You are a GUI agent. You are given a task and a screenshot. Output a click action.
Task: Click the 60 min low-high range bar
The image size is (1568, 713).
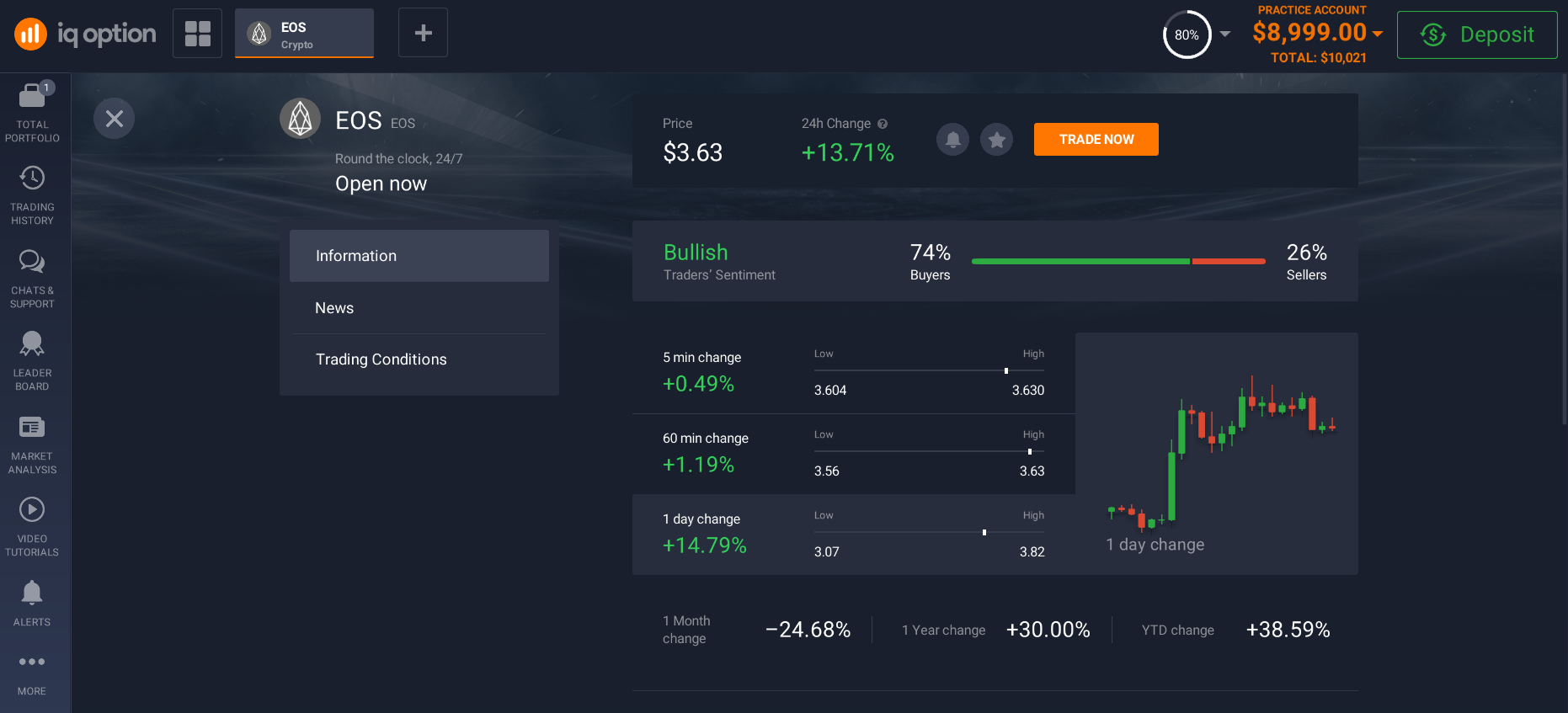[929, 451]
